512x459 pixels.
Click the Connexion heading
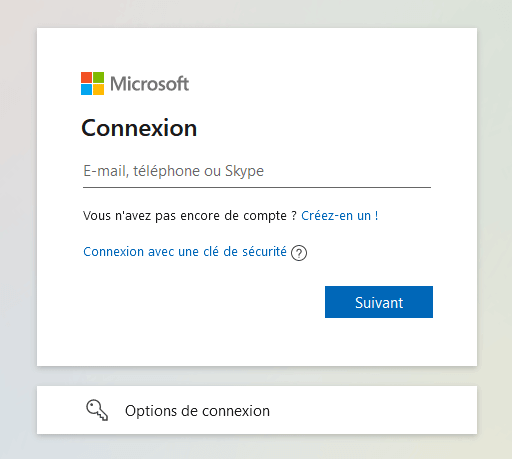(x=139, y=128)
